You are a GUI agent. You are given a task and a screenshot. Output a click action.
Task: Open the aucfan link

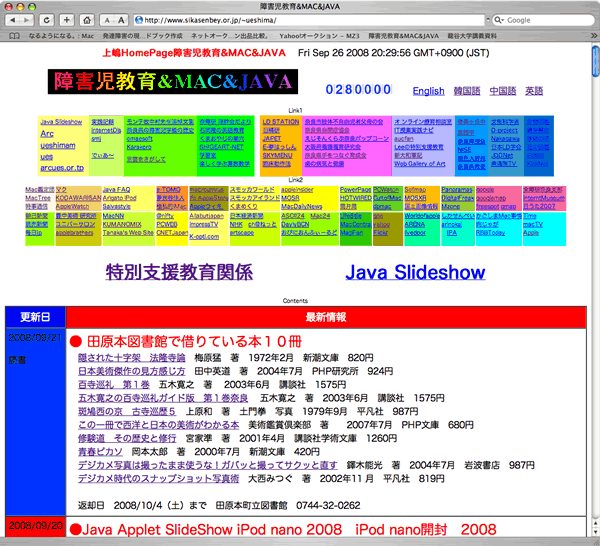click(404, 139)
